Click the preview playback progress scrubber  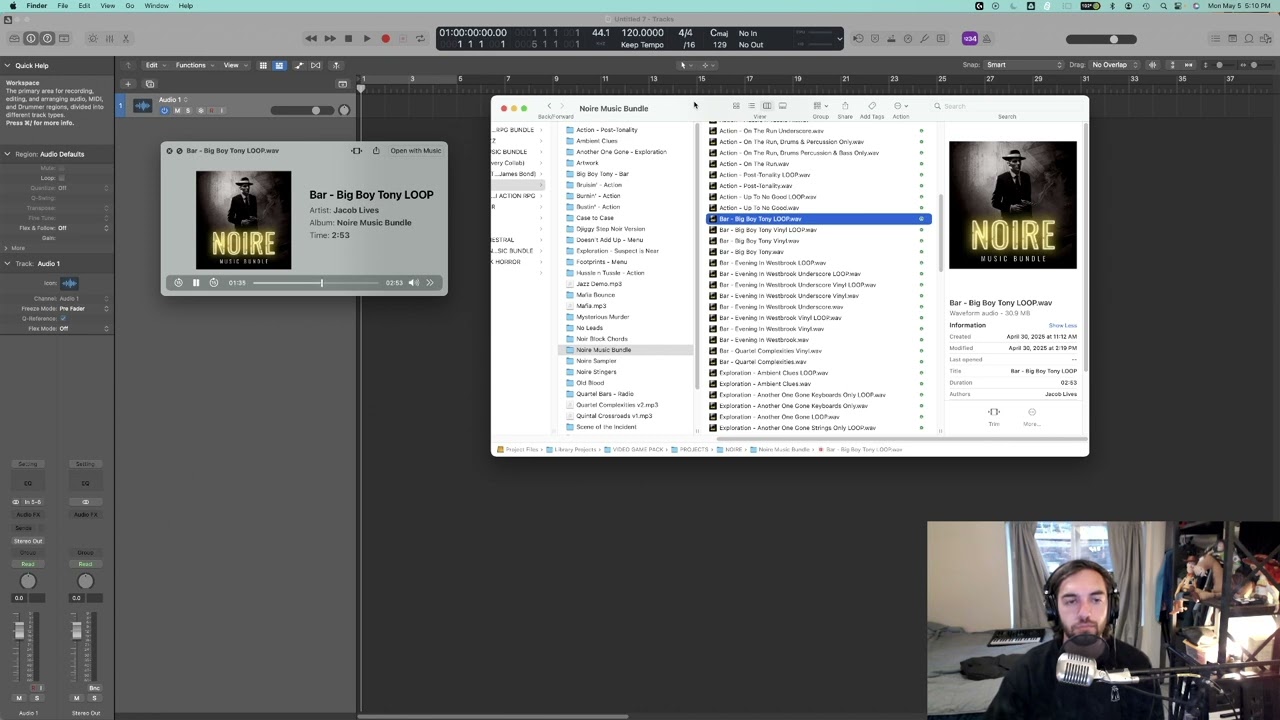[x=320, y=283]
